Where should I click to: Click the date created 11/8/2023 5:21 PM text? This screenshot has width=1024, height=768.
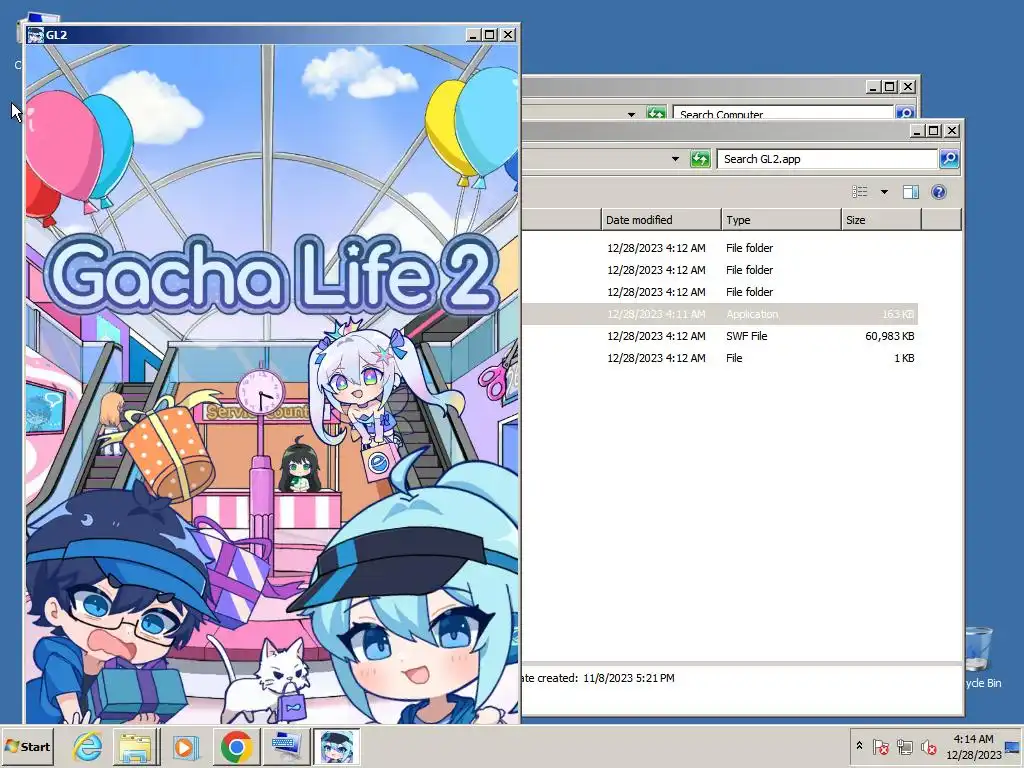[598, 678]
